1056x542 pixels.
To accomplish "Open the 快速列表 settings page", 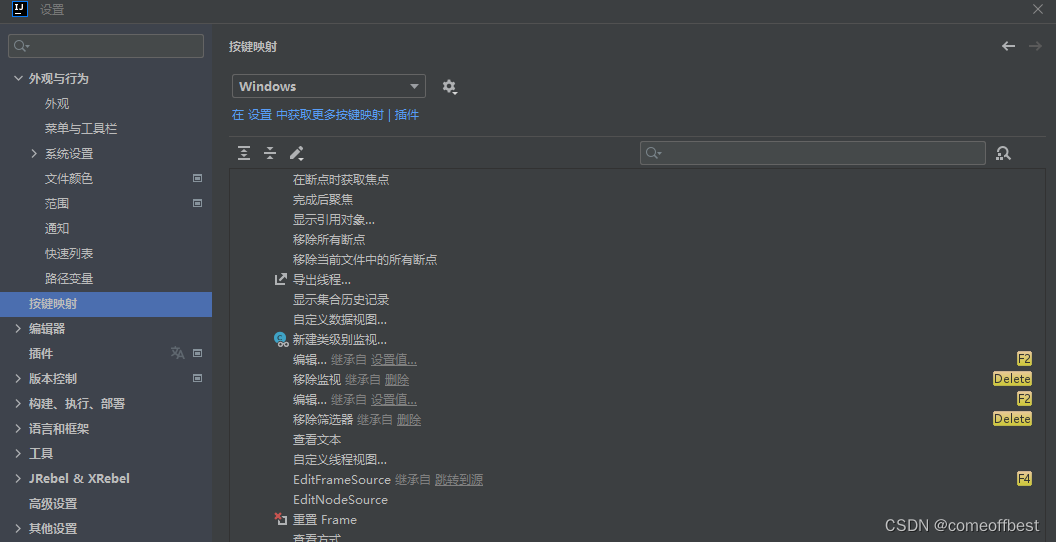I will [x=69, y=254].
